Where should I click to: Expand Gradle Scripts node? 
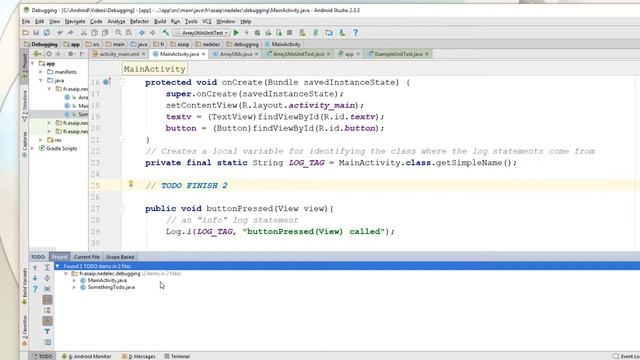(33, 149)
